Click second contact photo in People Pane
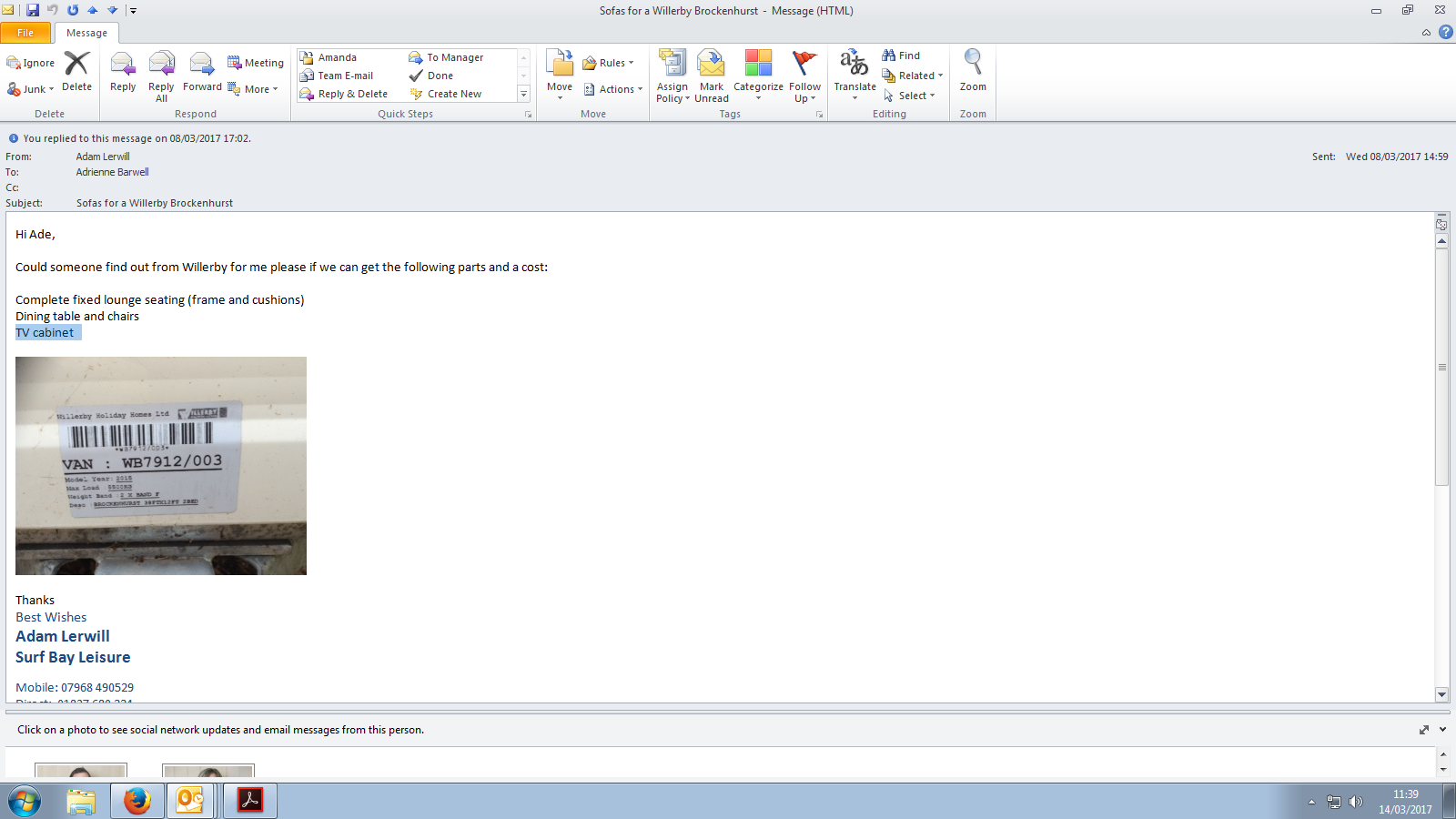This screenshot has height=819, width=1456. pyautogui.click(x=208, y=771)
